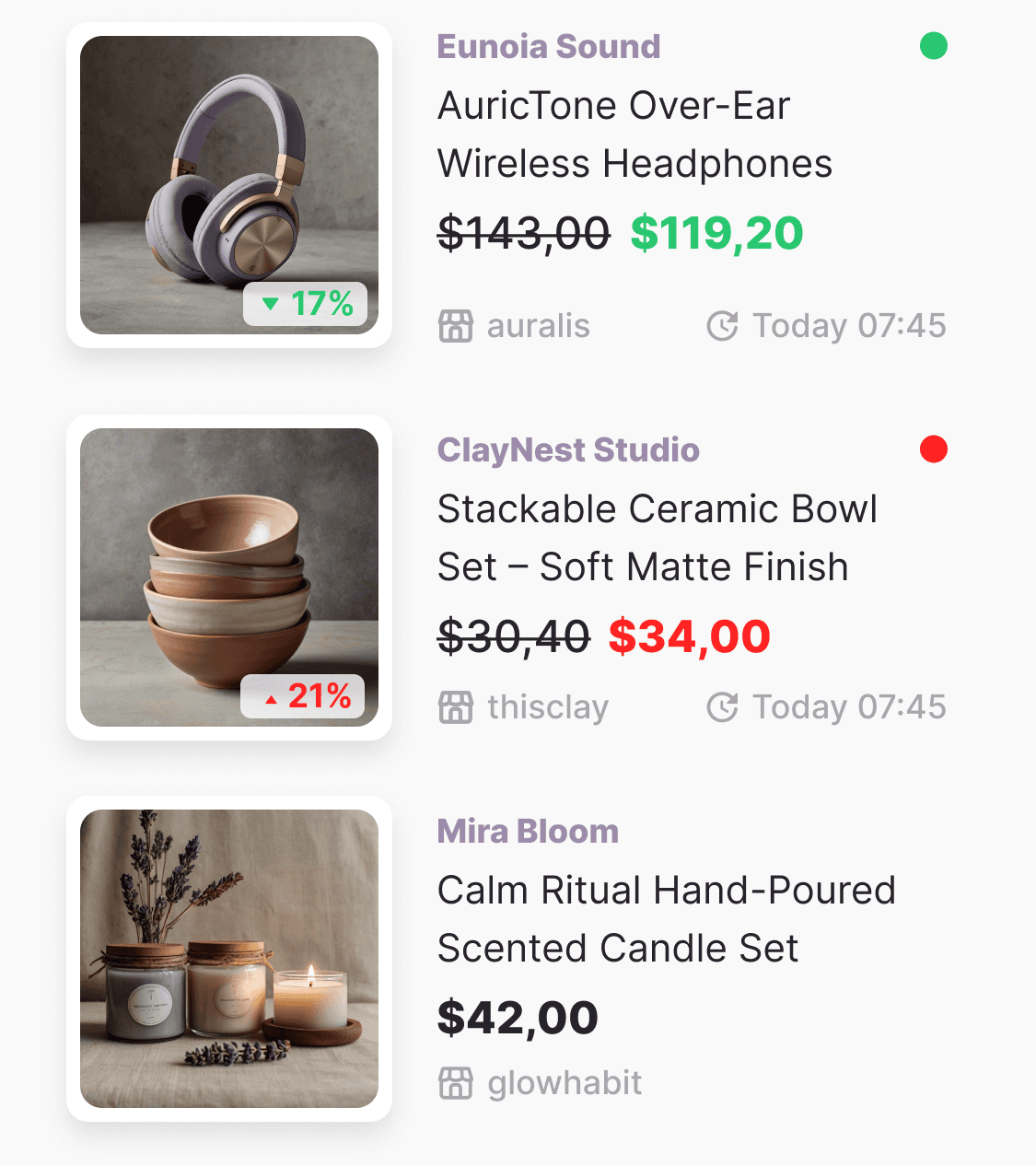Click the store icon beside auralis
Image resolution: width=1036 pixels, height=1166 pixels.
[x=455, y=326]
